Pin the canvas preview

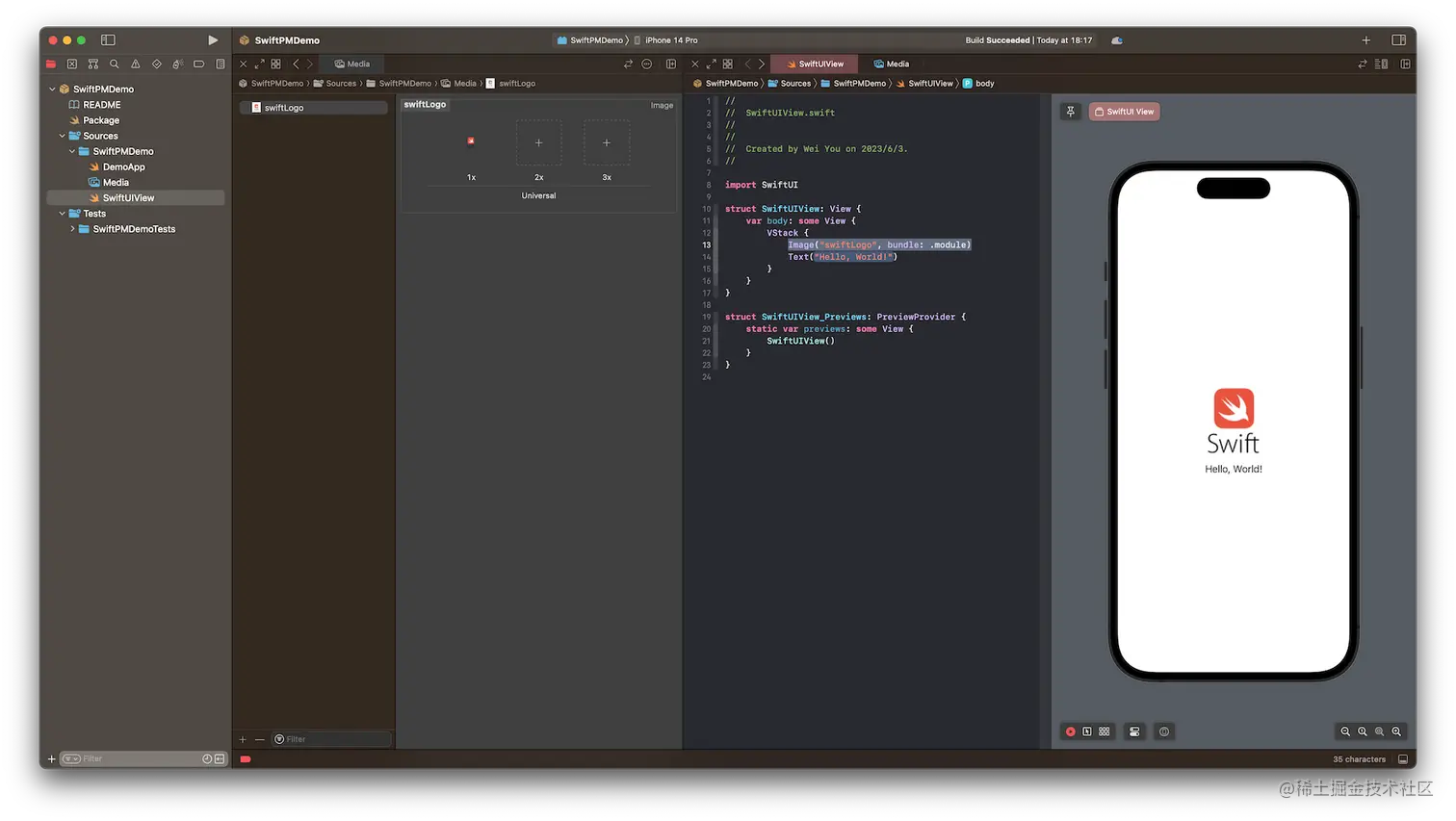[1070, 112]
